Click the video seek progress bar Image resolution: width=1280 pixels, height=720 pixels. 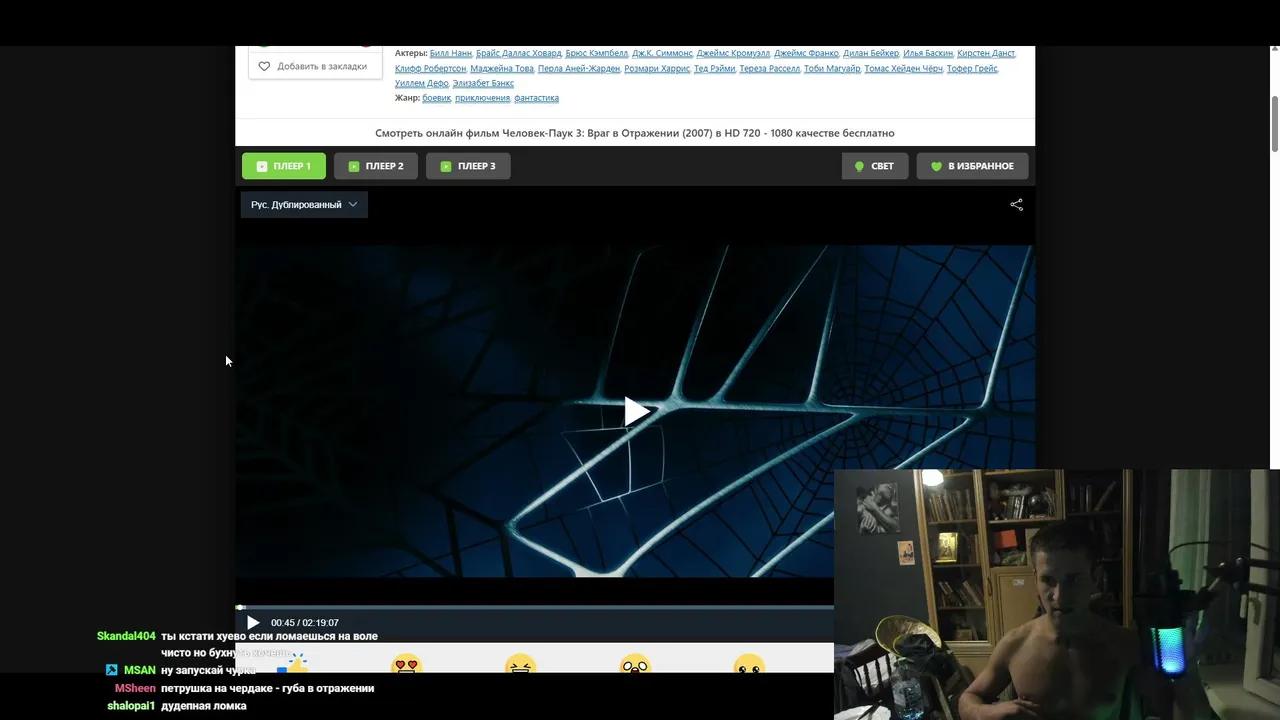pyautogui.click(x=535, y=607)
